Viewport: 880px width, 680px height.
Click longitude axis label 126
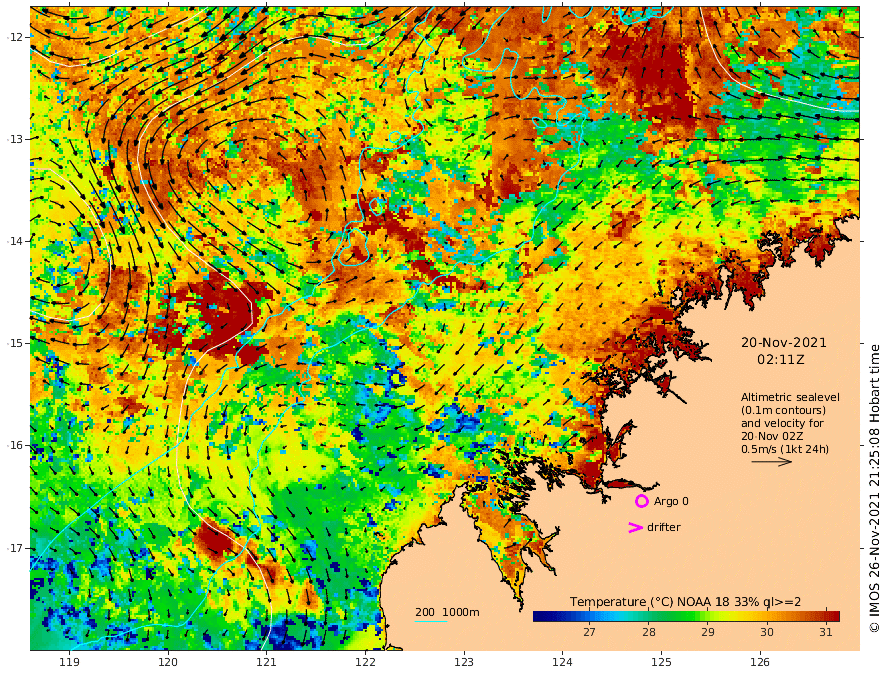coord(760,662)
